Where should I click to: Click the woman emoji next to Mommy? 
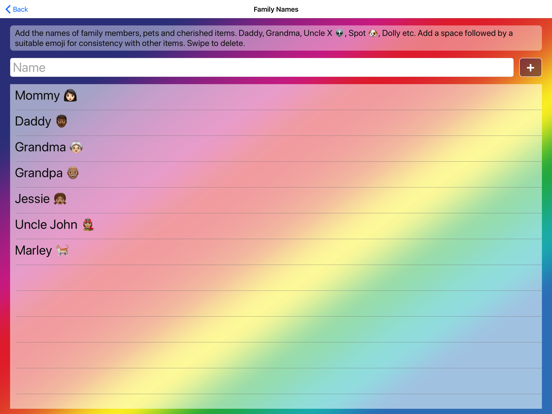70,95
